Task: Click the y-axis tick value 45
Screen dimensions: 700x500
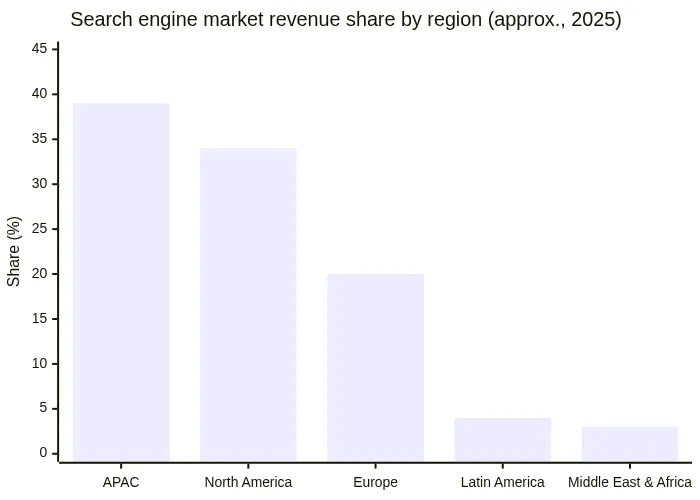Action: tap(39, 49)
